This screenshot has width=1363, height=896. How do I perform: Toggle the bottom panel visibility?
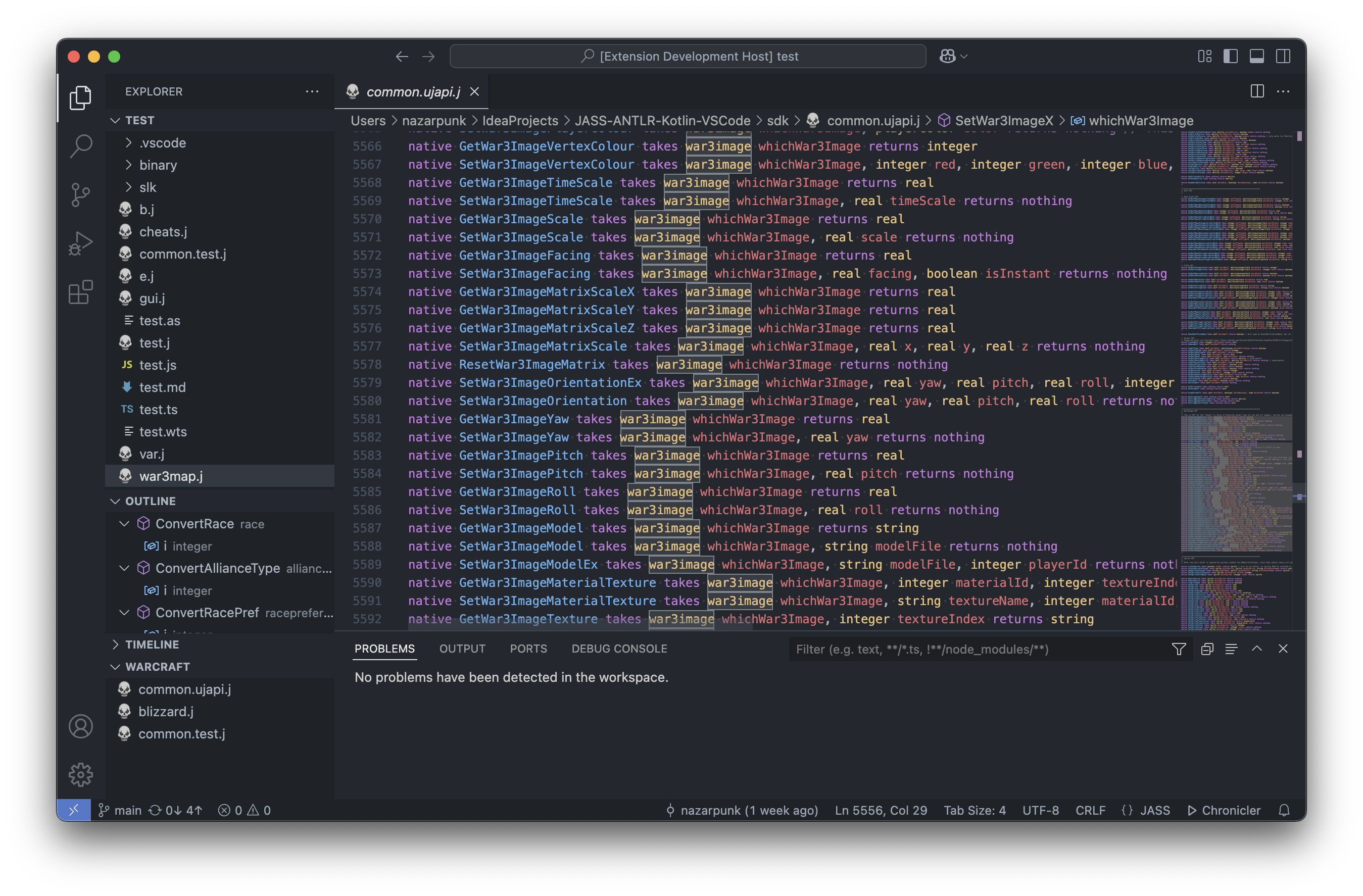[x=1256, y=56]
